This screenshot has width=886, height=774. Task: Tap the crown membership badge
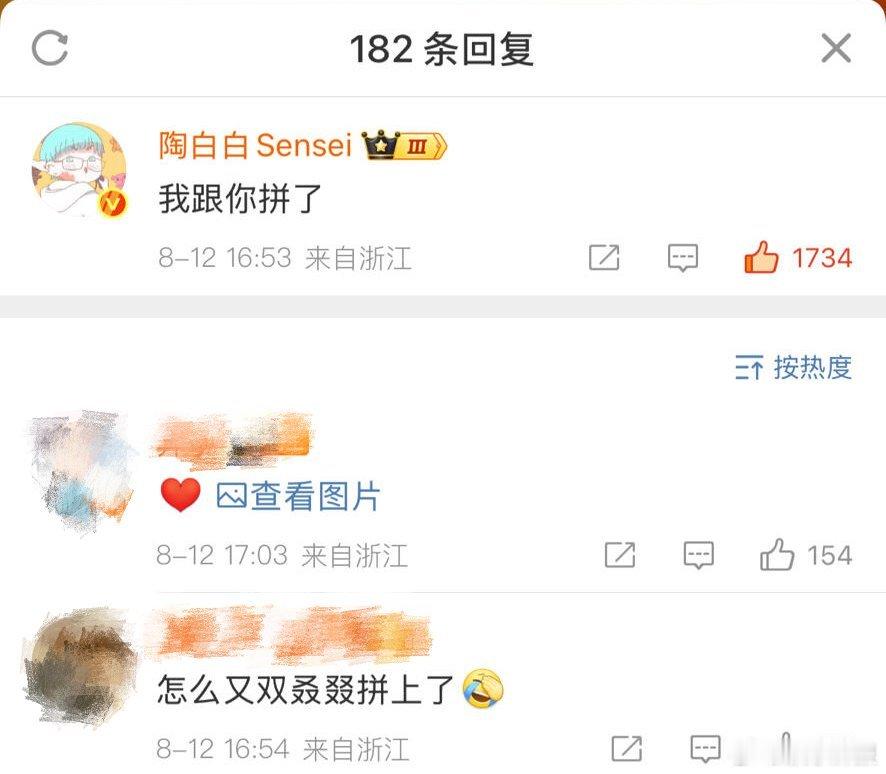pyautogui.click(x=404, y=145)
